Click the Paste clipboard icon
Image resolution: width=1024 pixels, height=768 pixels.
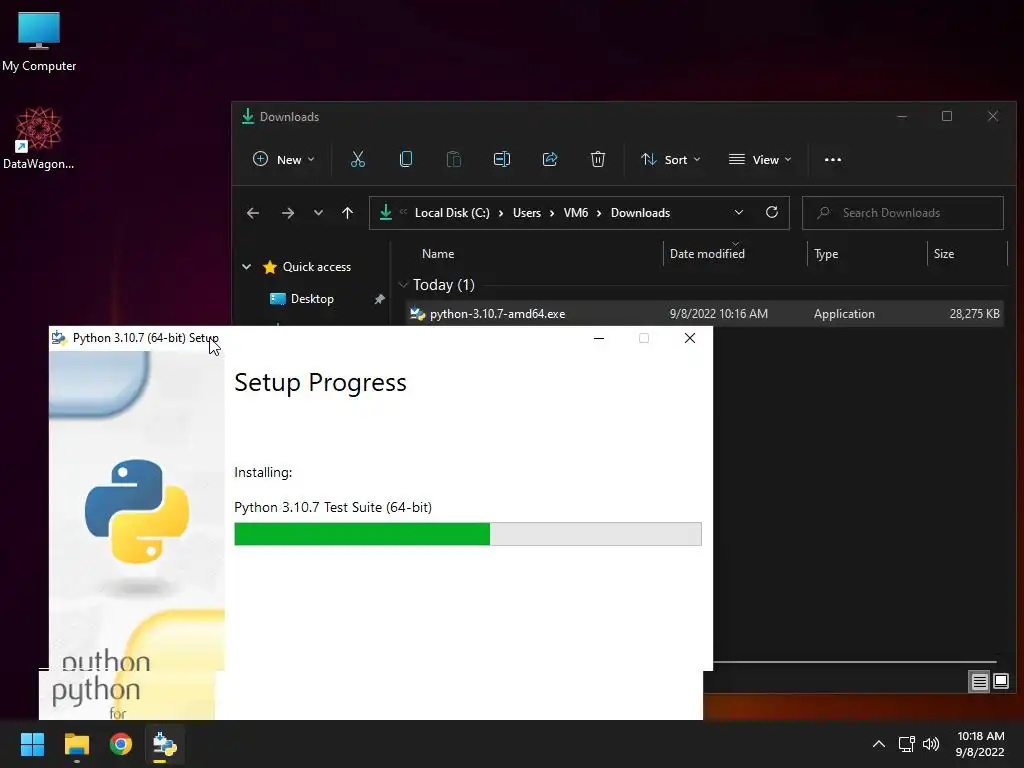(x=454, y=159)
